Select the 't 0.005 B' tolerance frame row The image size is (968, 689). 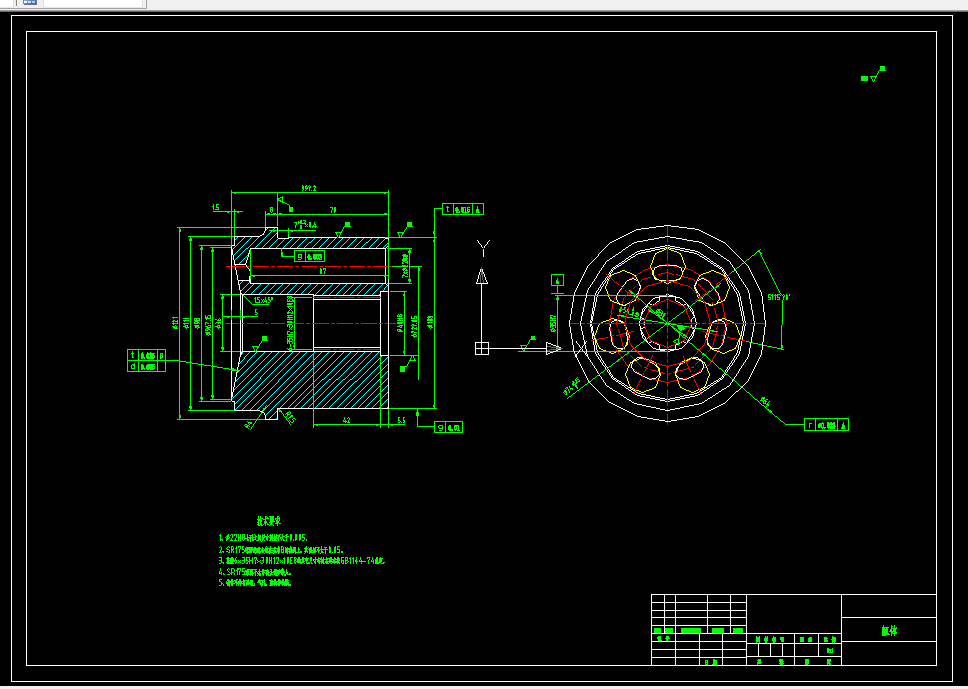[x=146, y=356]
